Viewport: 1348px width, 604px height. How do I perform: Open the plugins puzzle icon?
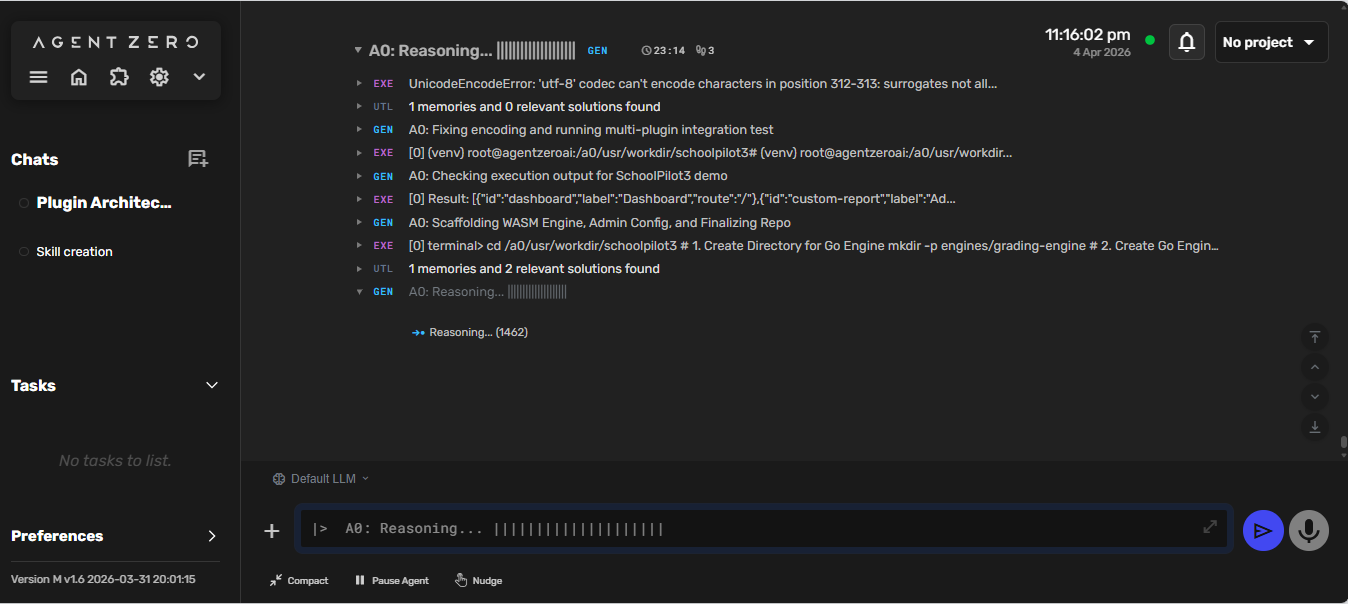coord(119,77)
